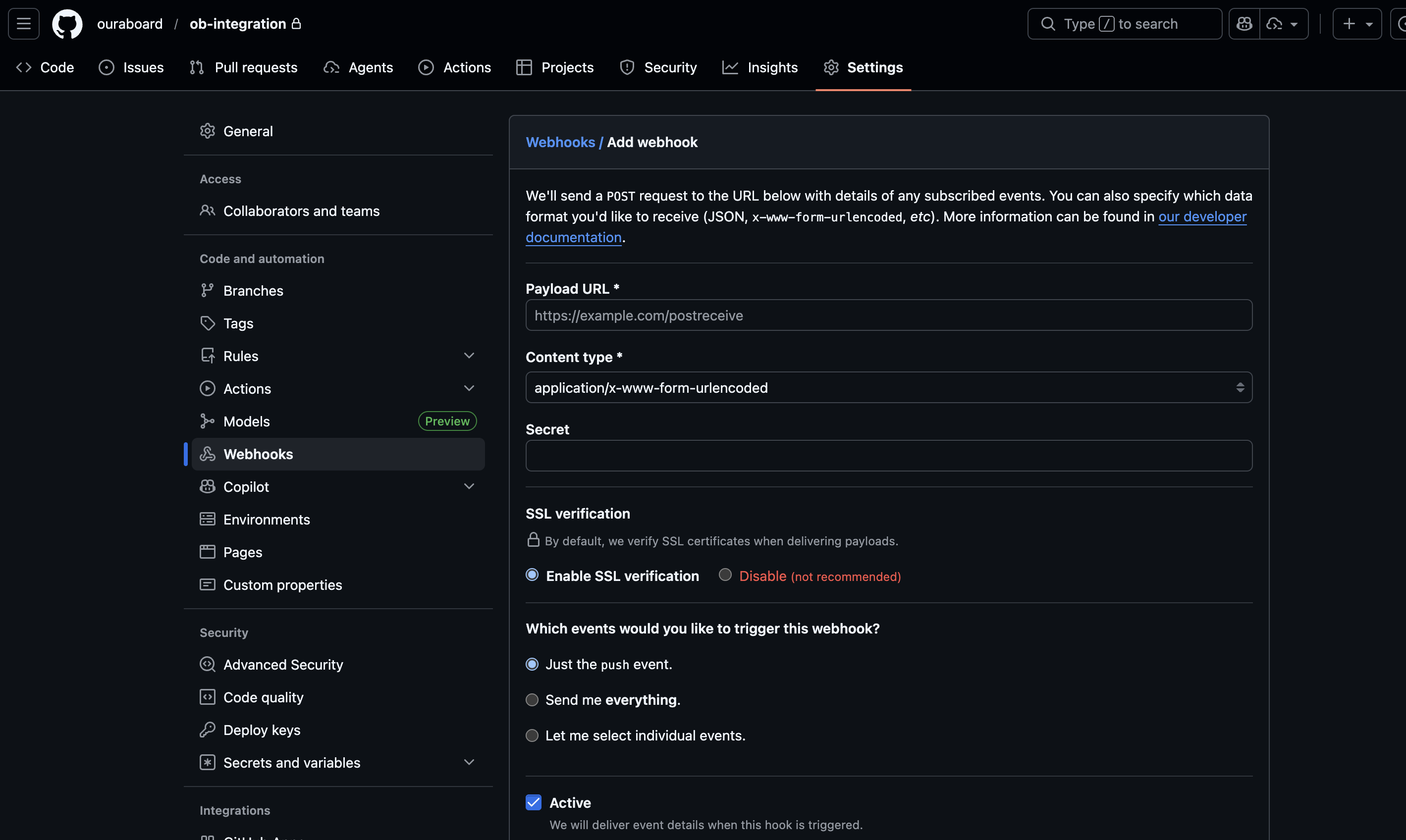Click the ob-integration repository link

[238, 24]
